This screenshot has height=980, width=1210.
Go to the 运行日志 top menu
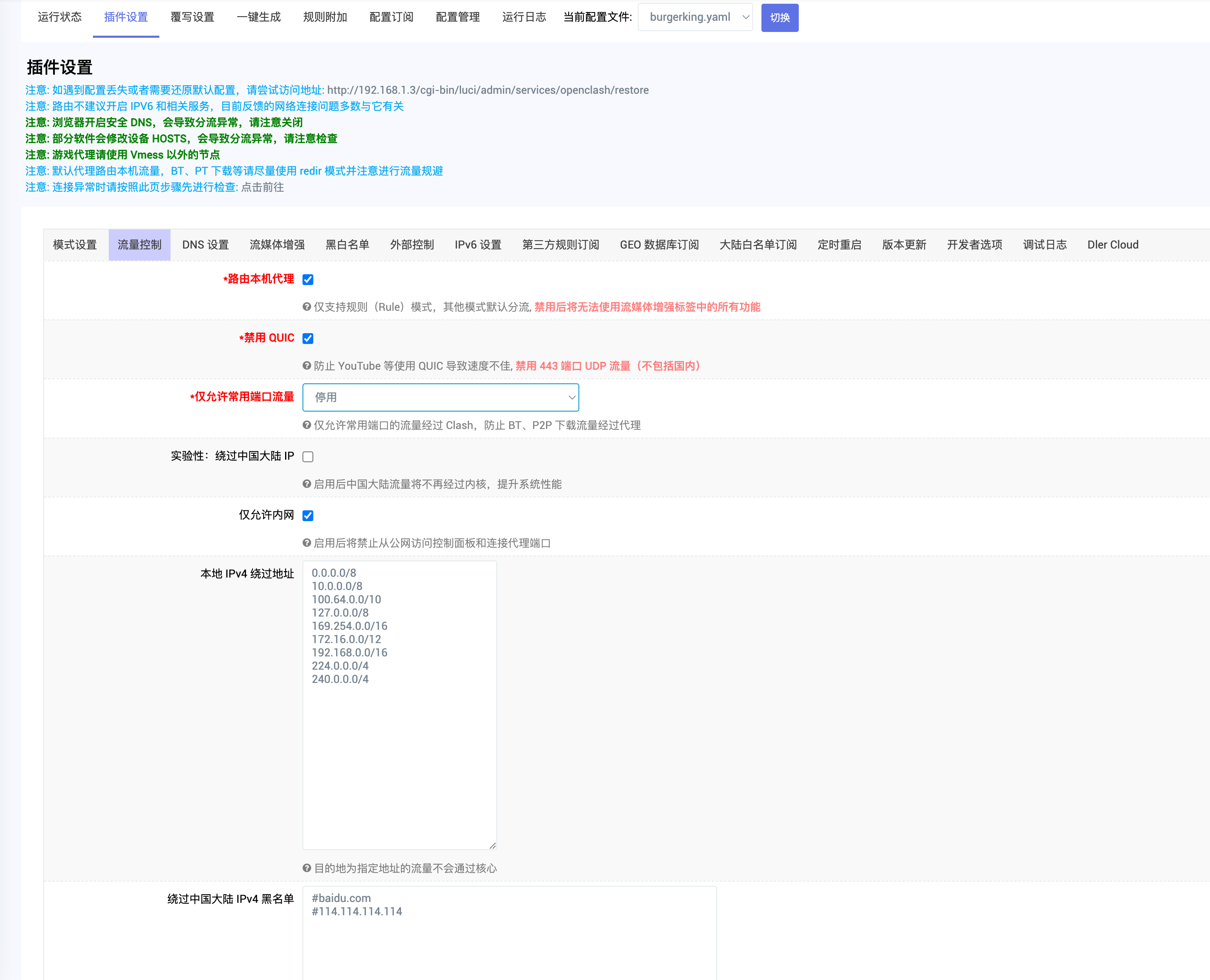click(x=523, y=17)
